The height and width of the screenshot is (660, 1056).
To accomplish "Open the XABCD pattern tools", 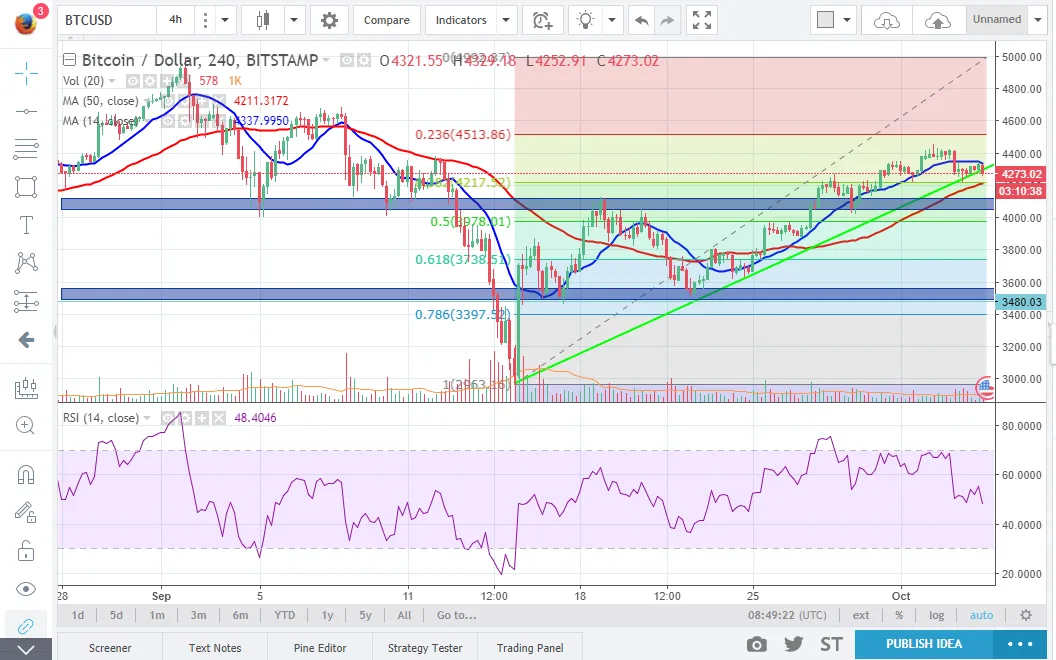I will click(x=26, y=262).
